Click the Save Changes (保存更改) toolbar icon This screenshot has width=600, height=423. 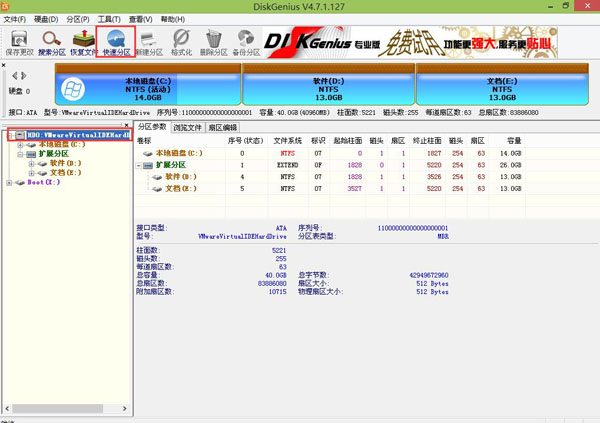point(20,41)
